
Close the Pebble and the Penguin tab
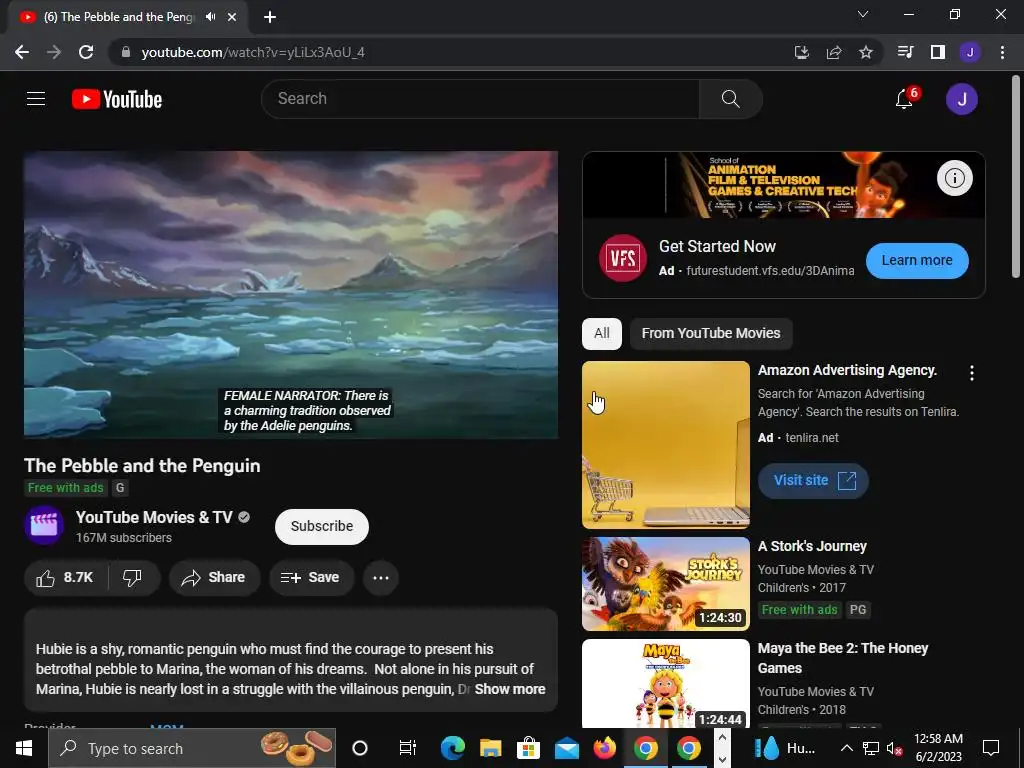tap(232, 17)
